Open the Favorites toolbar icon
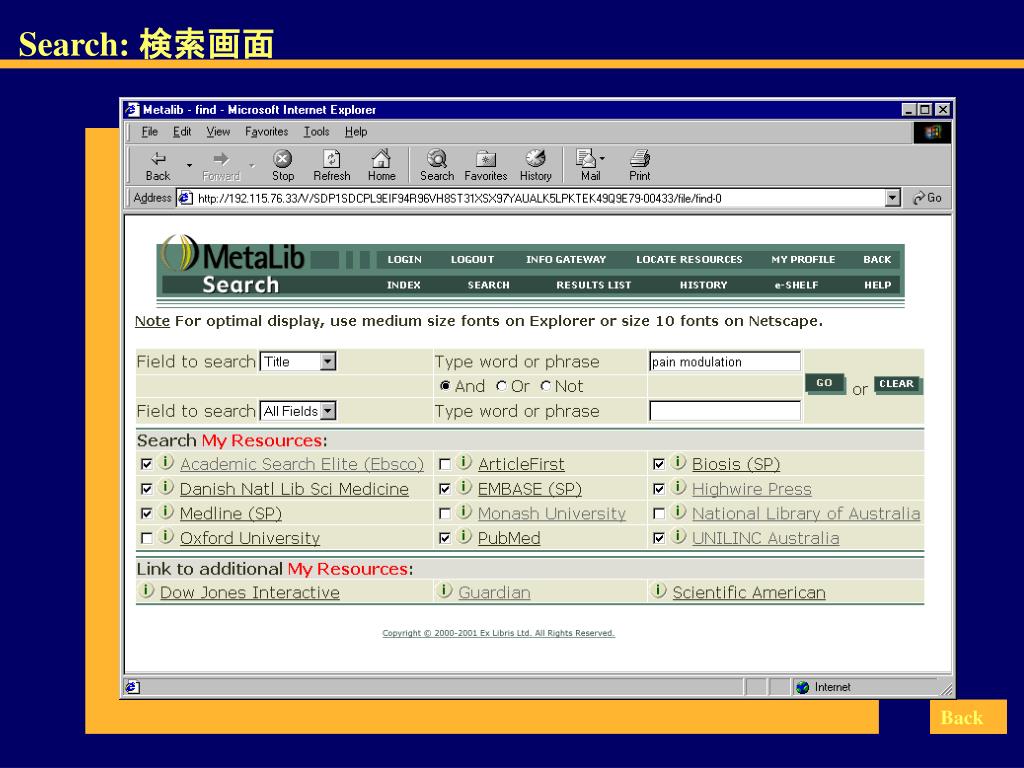 click(x=486, y=166)
